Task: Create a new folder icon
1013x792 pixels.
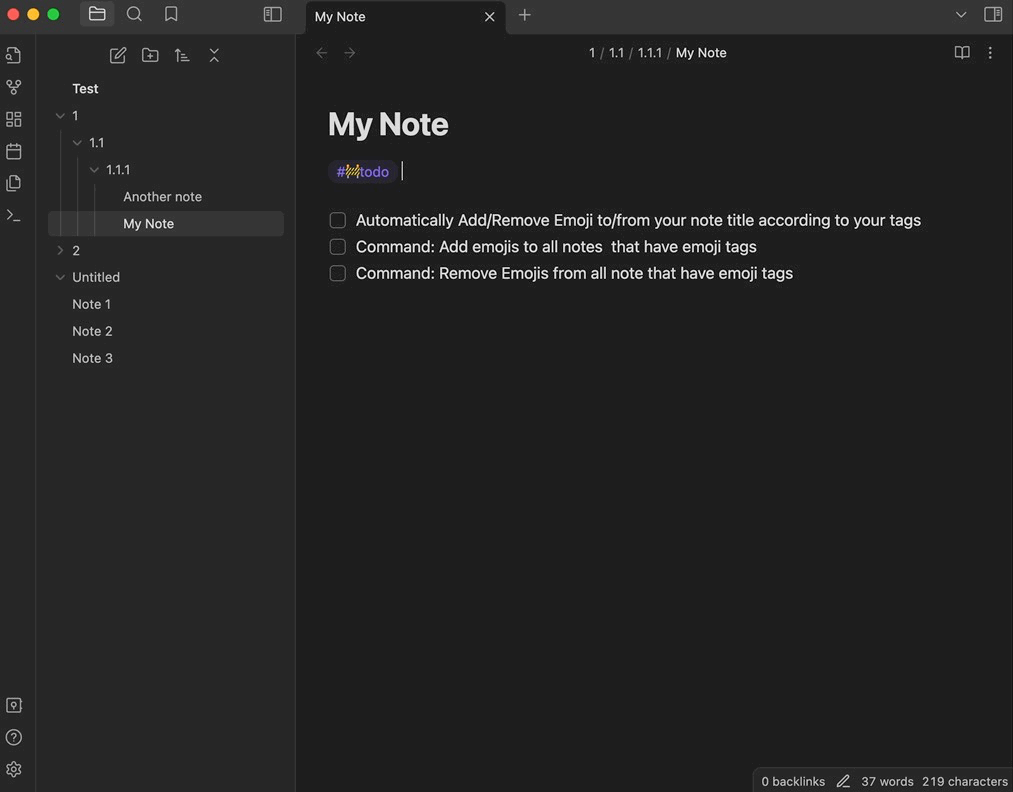Action: click(150, 56)
